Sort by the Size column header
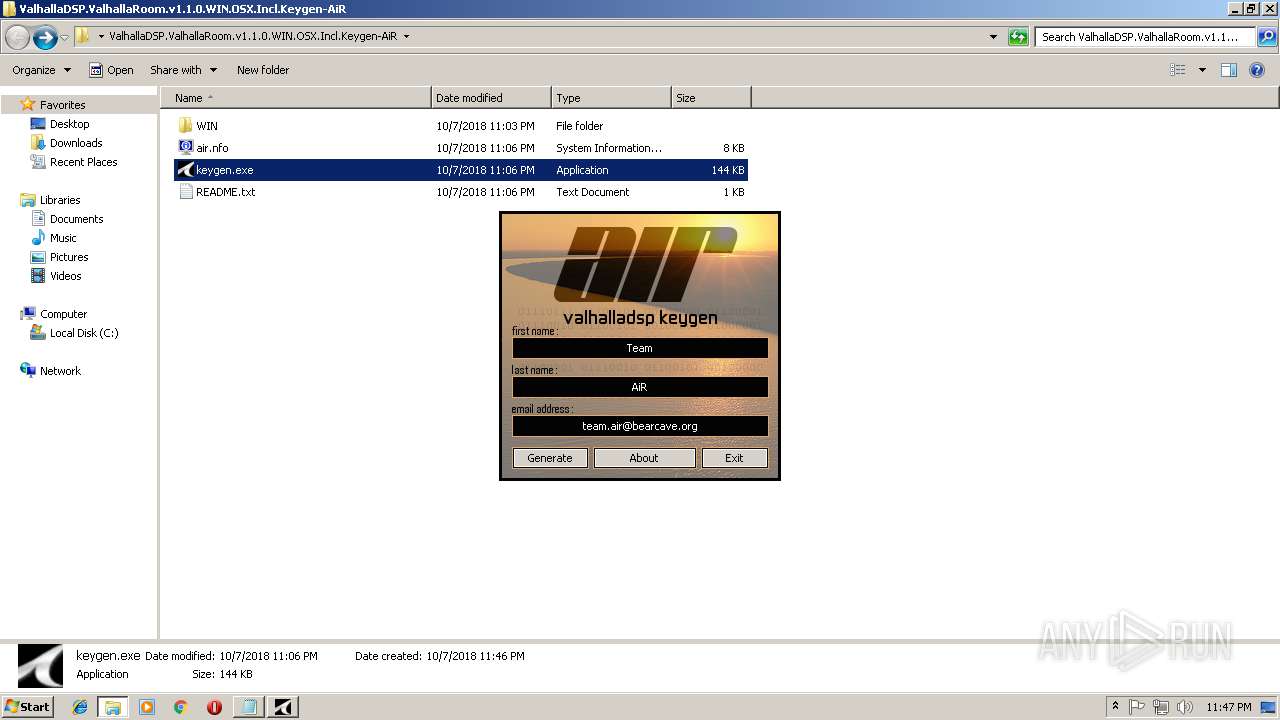The height and width of the screenshot is (720, 1280). tap(711, 98)
